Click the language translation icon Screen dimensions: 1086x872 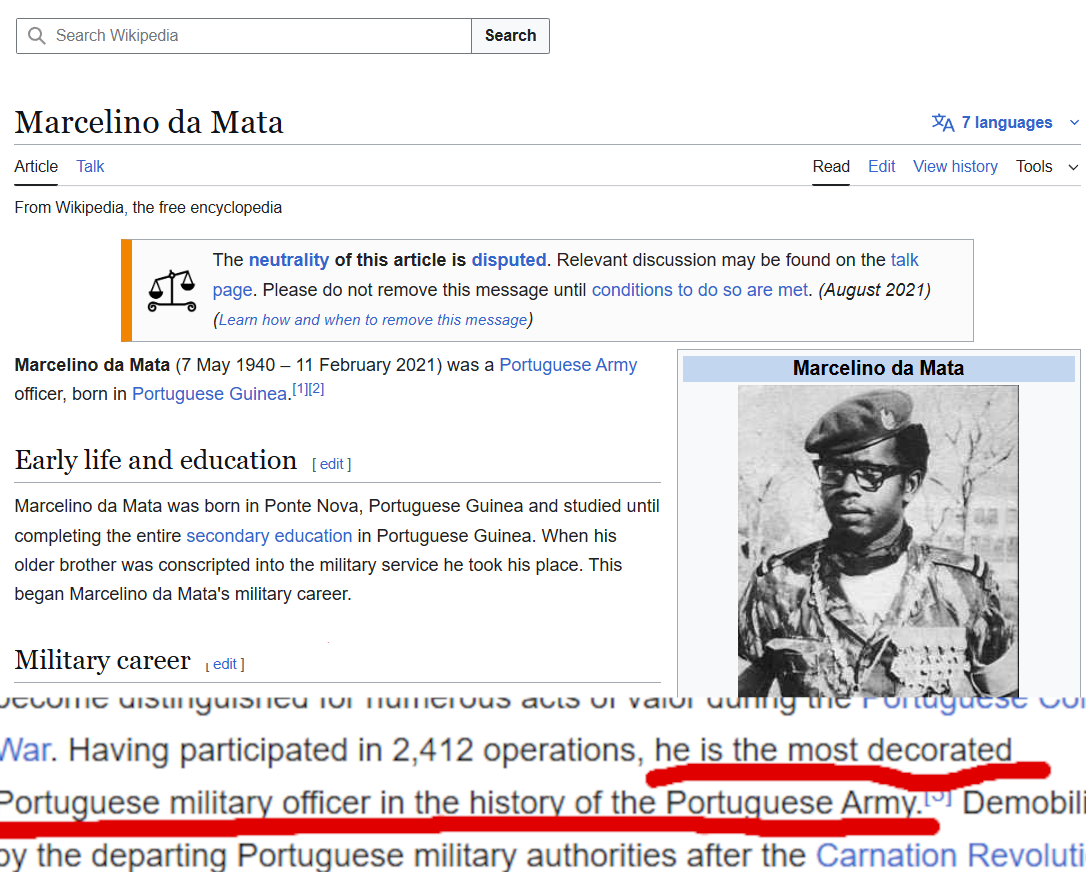pos(943,123)
